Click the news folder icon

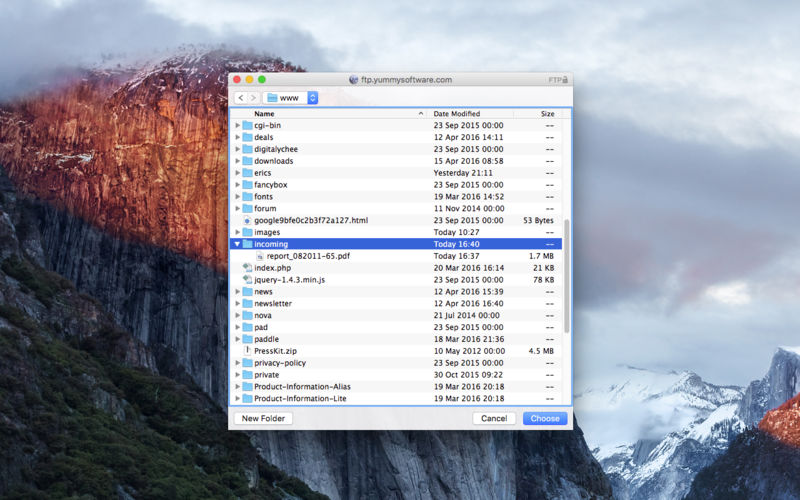(247, 291)
